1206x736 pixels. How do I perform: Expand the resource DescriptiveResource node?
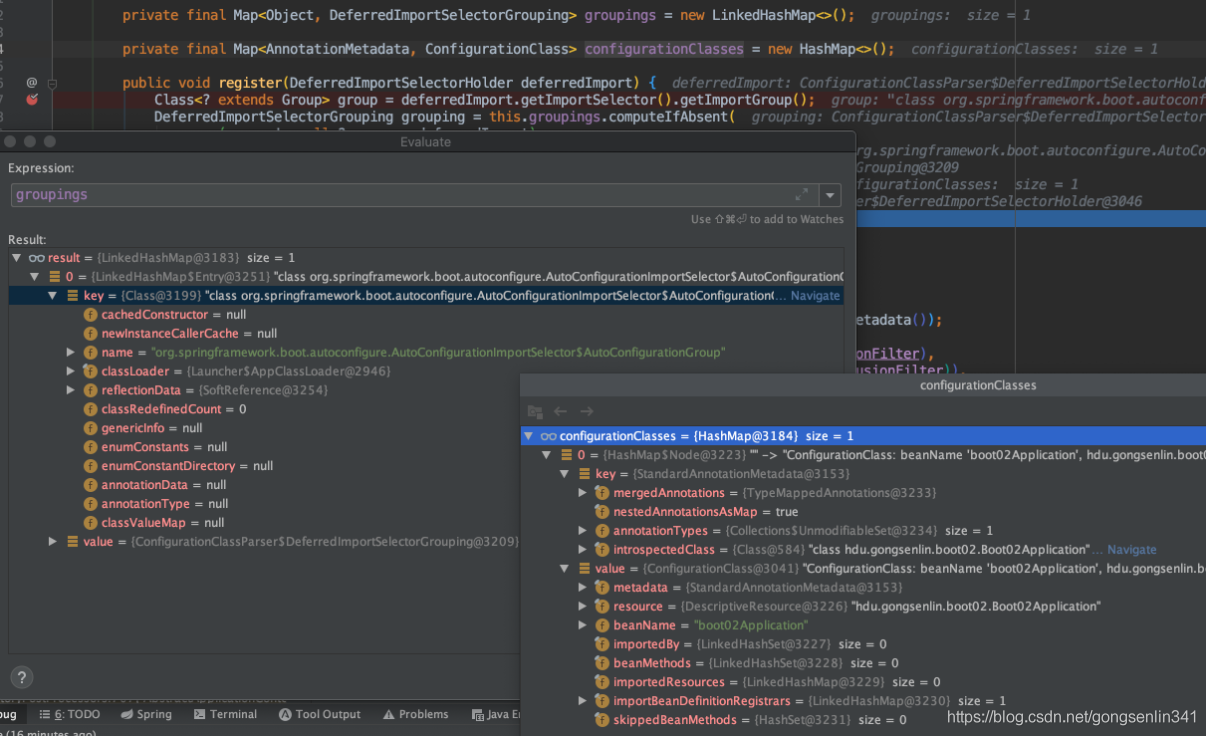[583, 607]
